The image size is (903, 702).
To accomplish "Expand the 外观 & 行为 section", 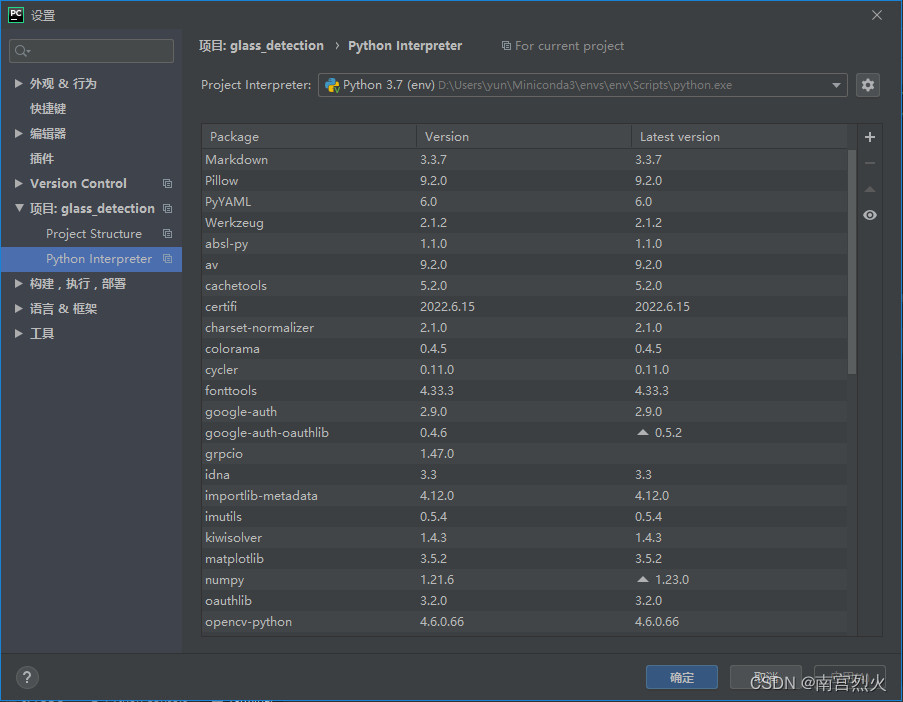I will [x=18, y=84].
